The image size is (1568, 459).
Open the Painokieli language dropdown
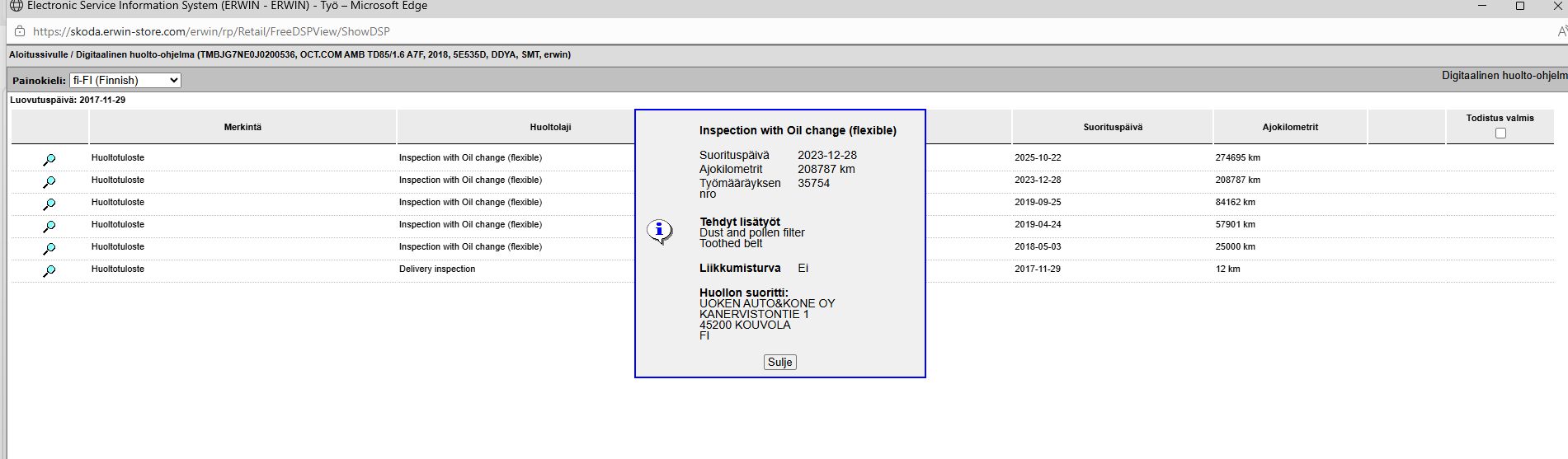(x=125, y=80)
